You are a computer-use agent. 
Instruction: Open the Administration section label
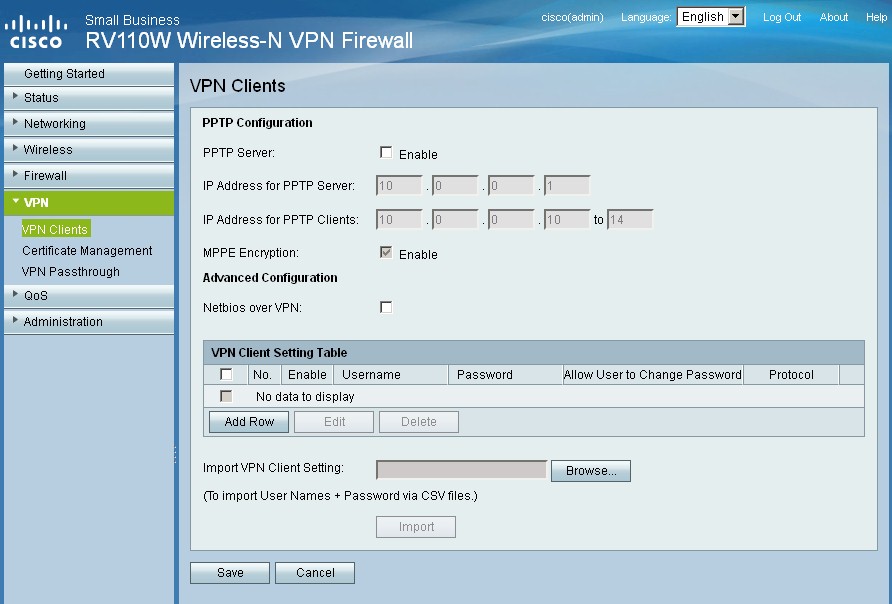tap(63, 322)
